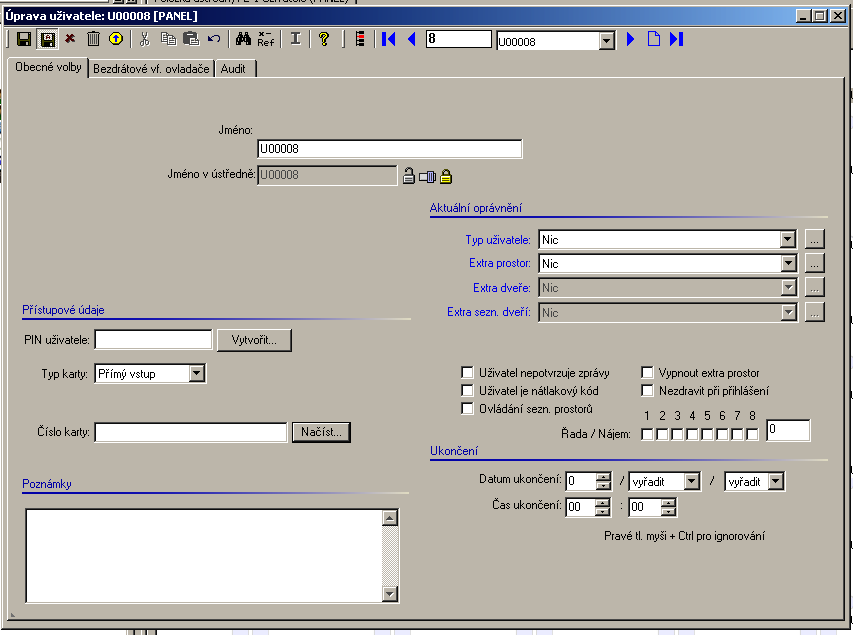Click the save floppy disk toolbar icon

click(23, 39)
